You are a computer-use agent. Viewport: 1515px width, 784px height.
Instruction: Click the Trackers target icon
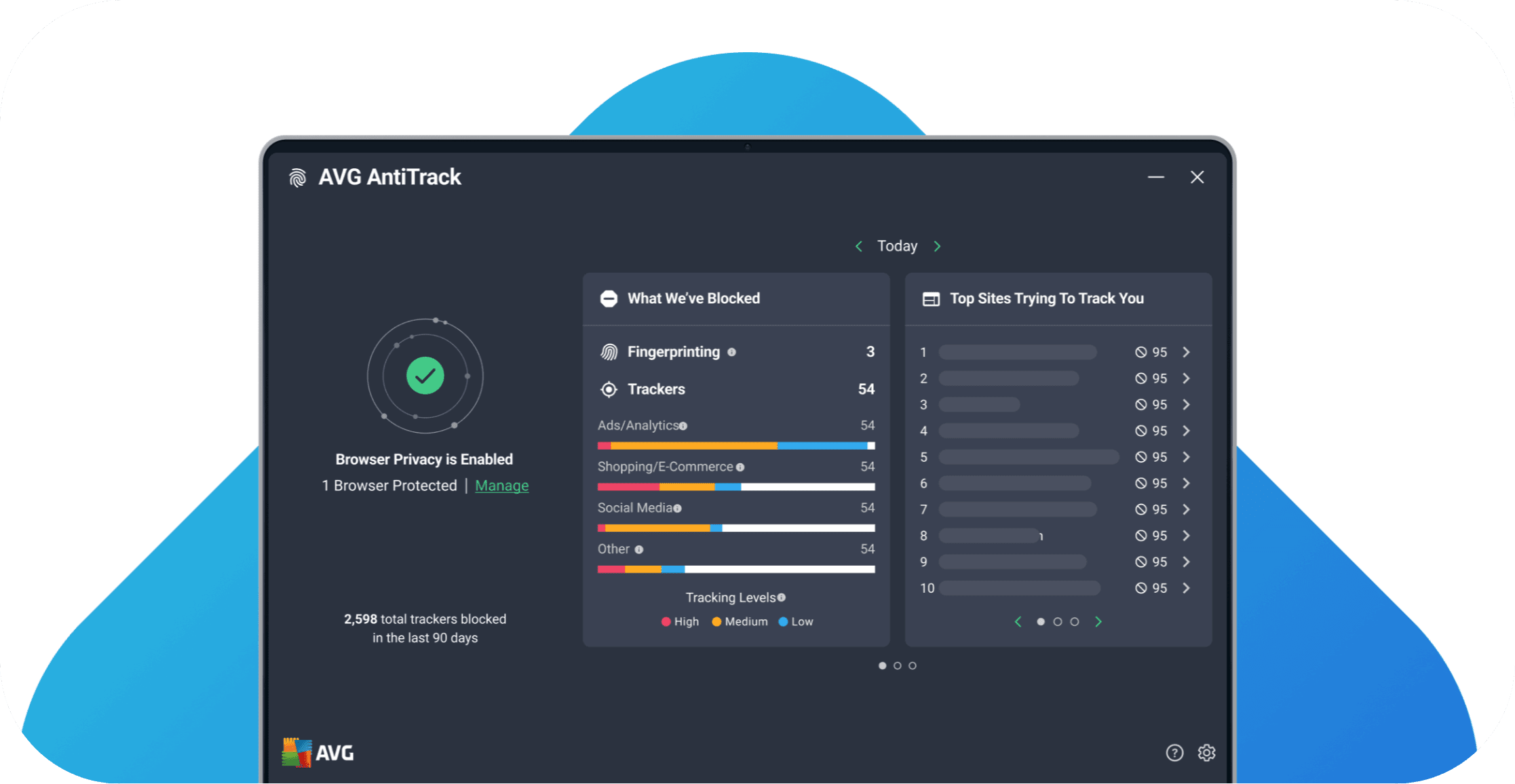(x=609, y=389)
